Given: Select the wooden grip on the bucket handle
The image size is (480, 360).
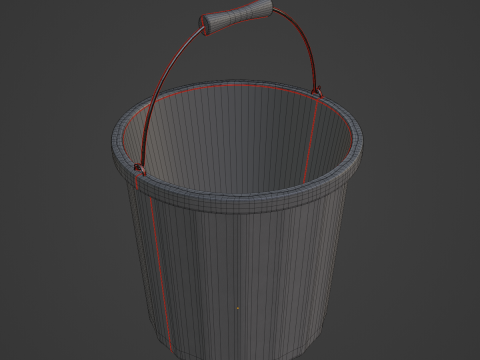Looking at the screenshot, I should pyautogui.click(x=236, y=16).
